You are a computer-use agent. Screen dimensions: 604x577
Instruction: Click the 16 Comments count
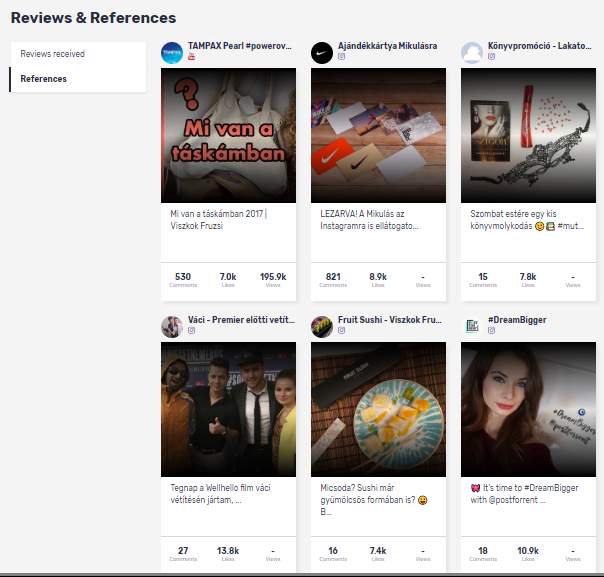tap(333, 554)
